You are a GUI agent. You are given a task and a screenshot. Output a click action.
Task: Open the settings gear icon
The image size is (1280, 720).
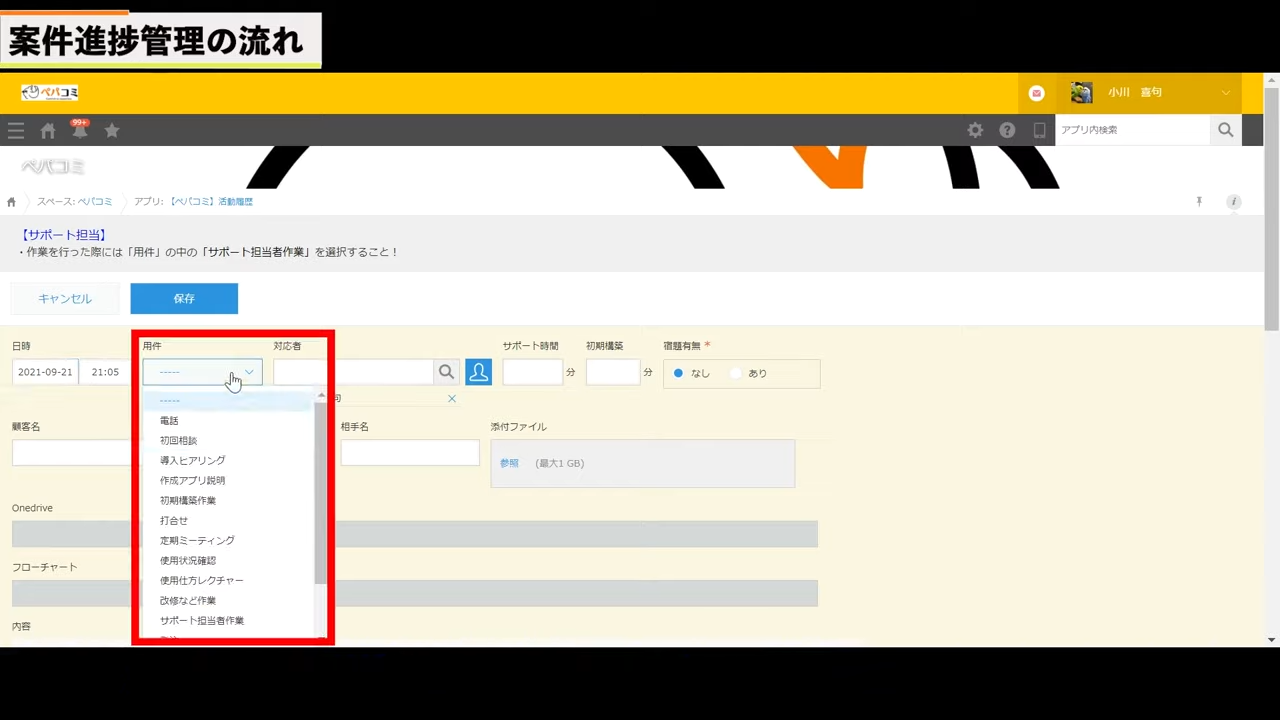975,130
